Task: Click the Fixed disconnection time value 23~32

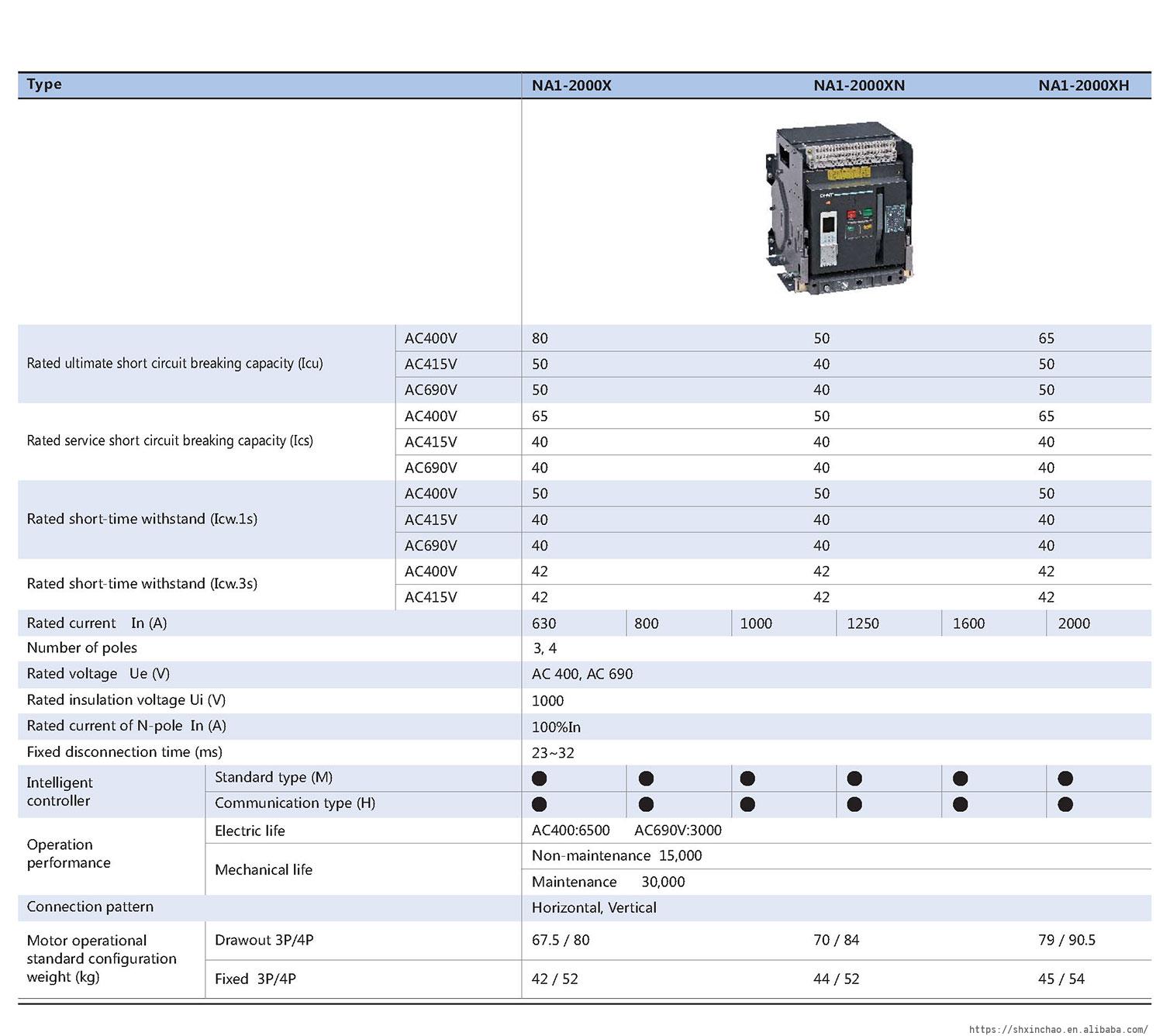Action: coord(553,752)
